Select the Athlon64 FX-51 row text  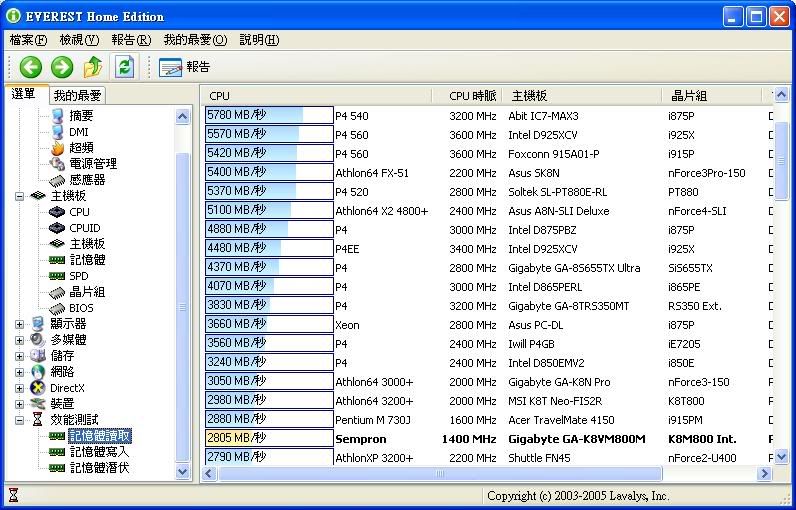pos(372,173)
